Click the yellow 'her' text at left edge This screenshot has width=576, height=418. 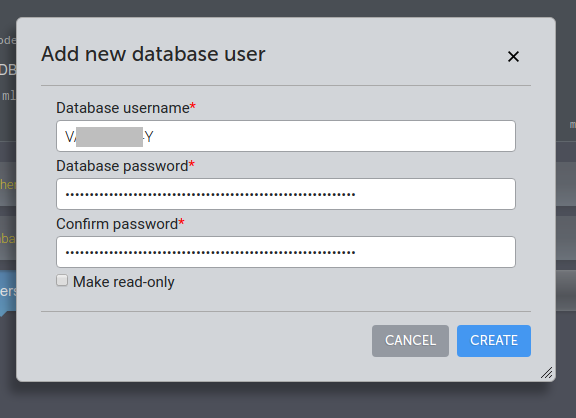click(8, 184)
